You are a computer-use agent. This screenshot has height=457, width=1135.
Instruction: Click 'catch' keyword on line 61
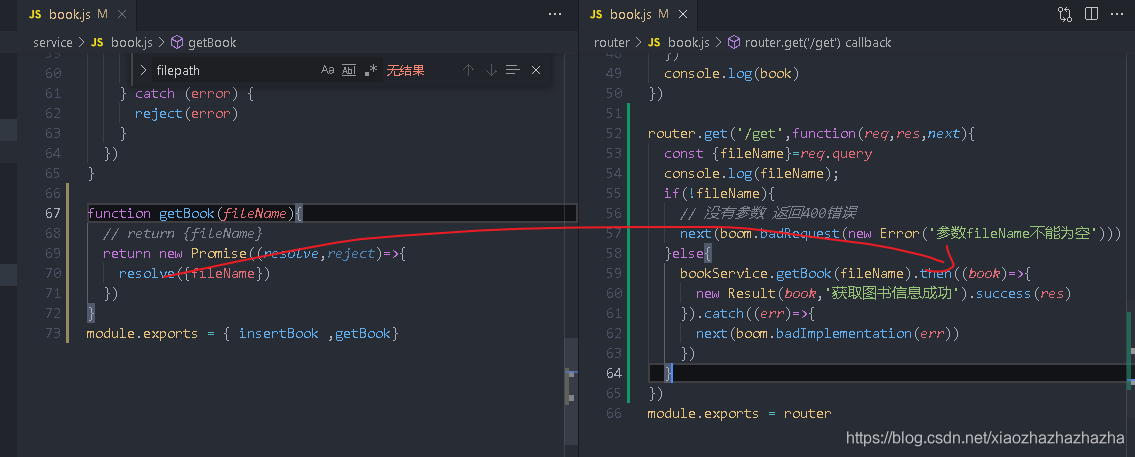click(155, 93)
